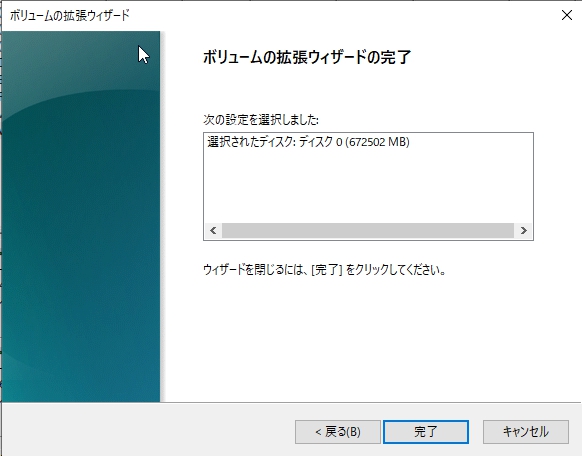Viewport: 582px width, 456px height.
Task: Cancel the wizard with キャンセル button
Action: pyautogui.click(x=526, y=432)
